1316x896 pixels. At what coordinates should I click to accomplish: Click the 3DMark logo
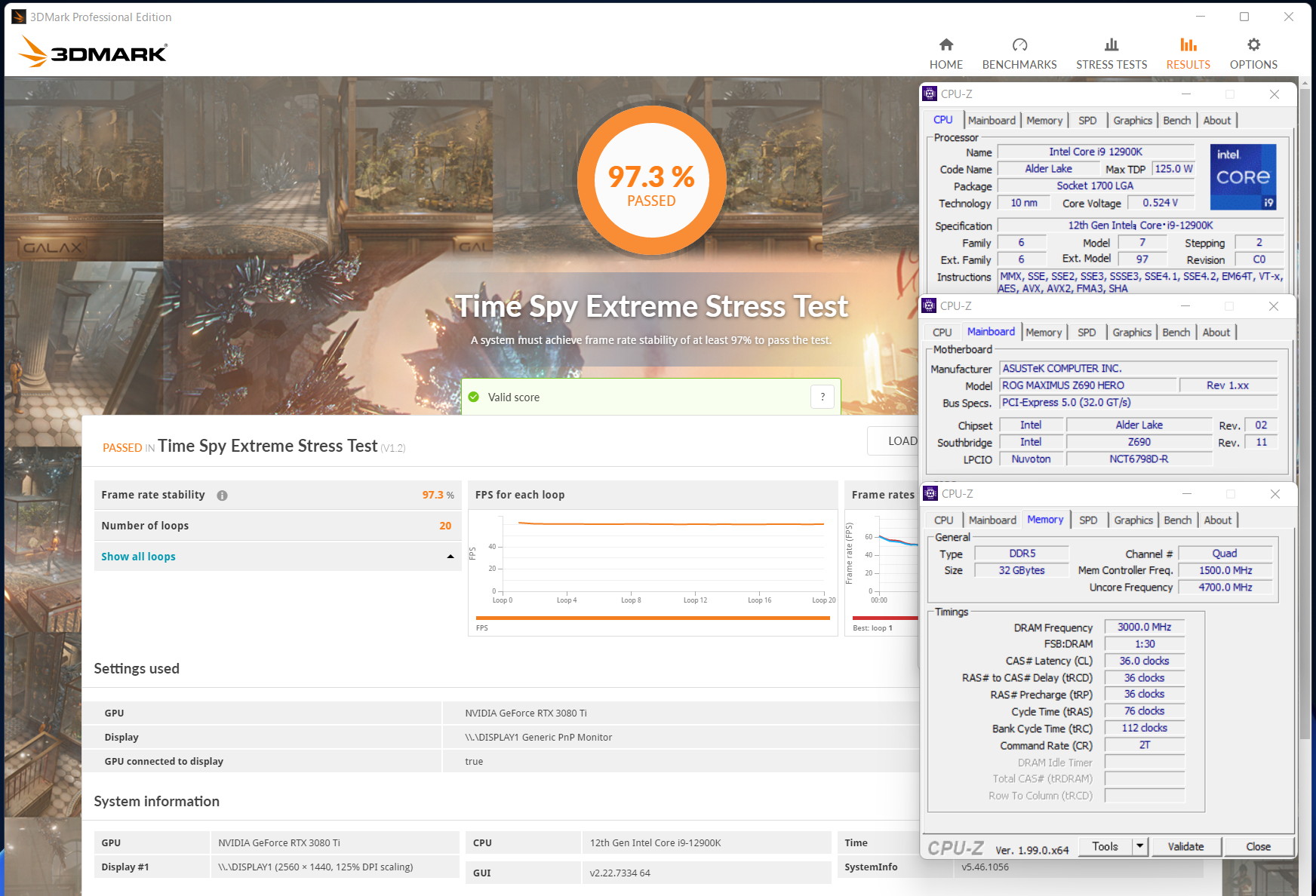pos(92,51)
